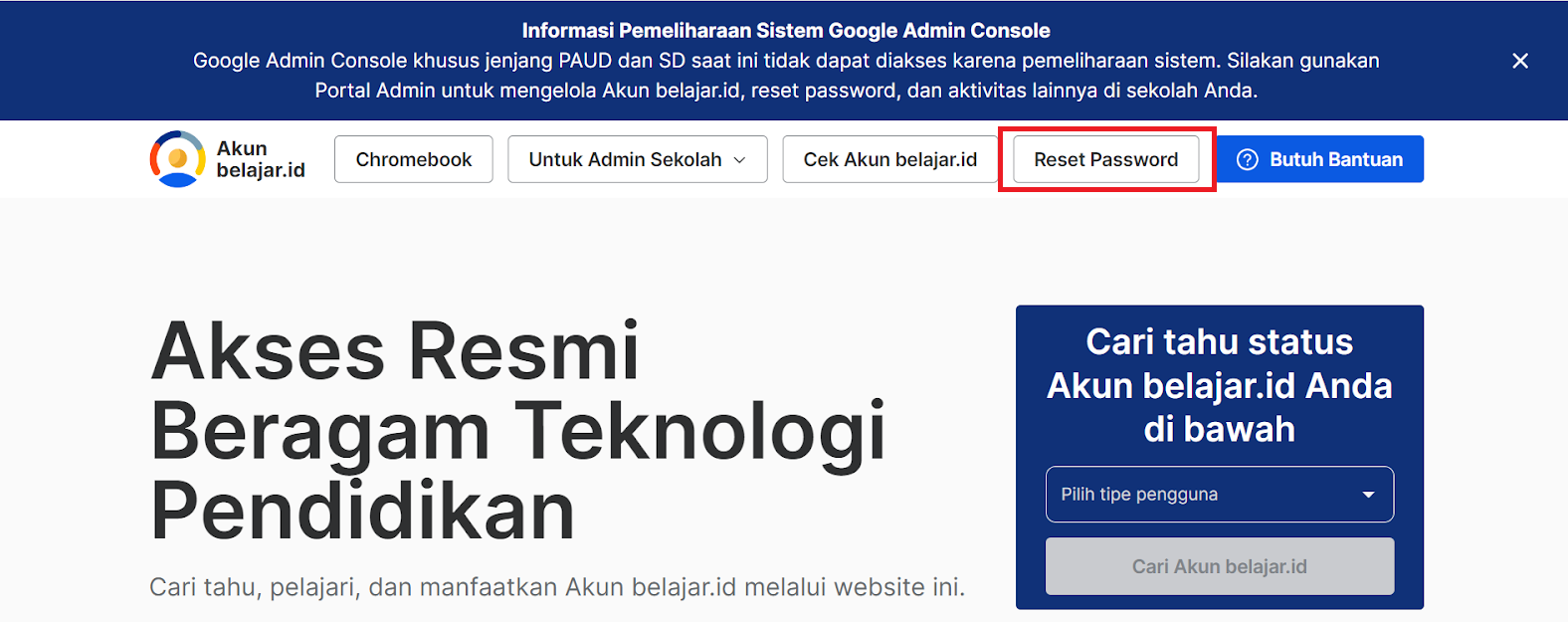Go to Cek Akun belajar.id
Image resolution: width=1568 pixels, height=622 pixels.
point(890,159)
